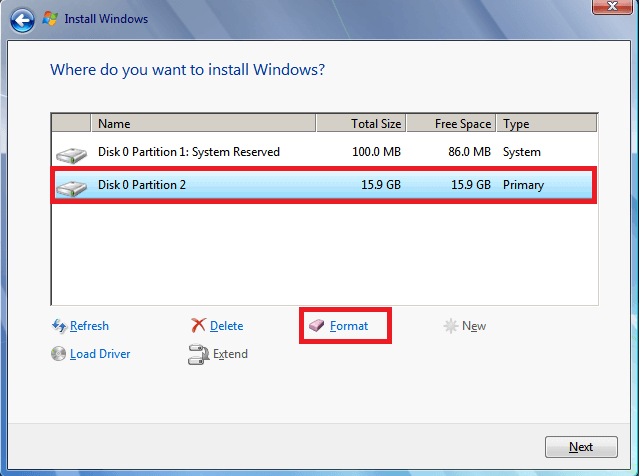
Task: Sort by the Total Size column header
Action: [x=361, y=124]
